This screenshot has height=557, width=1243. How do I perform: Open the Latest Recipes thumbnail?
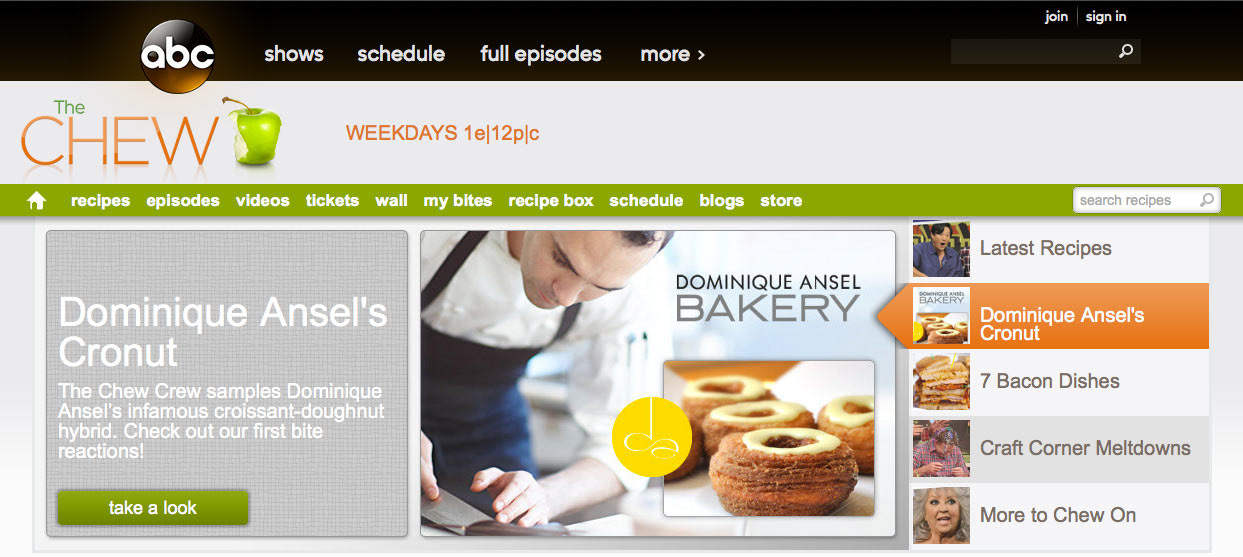coord(941,248)
